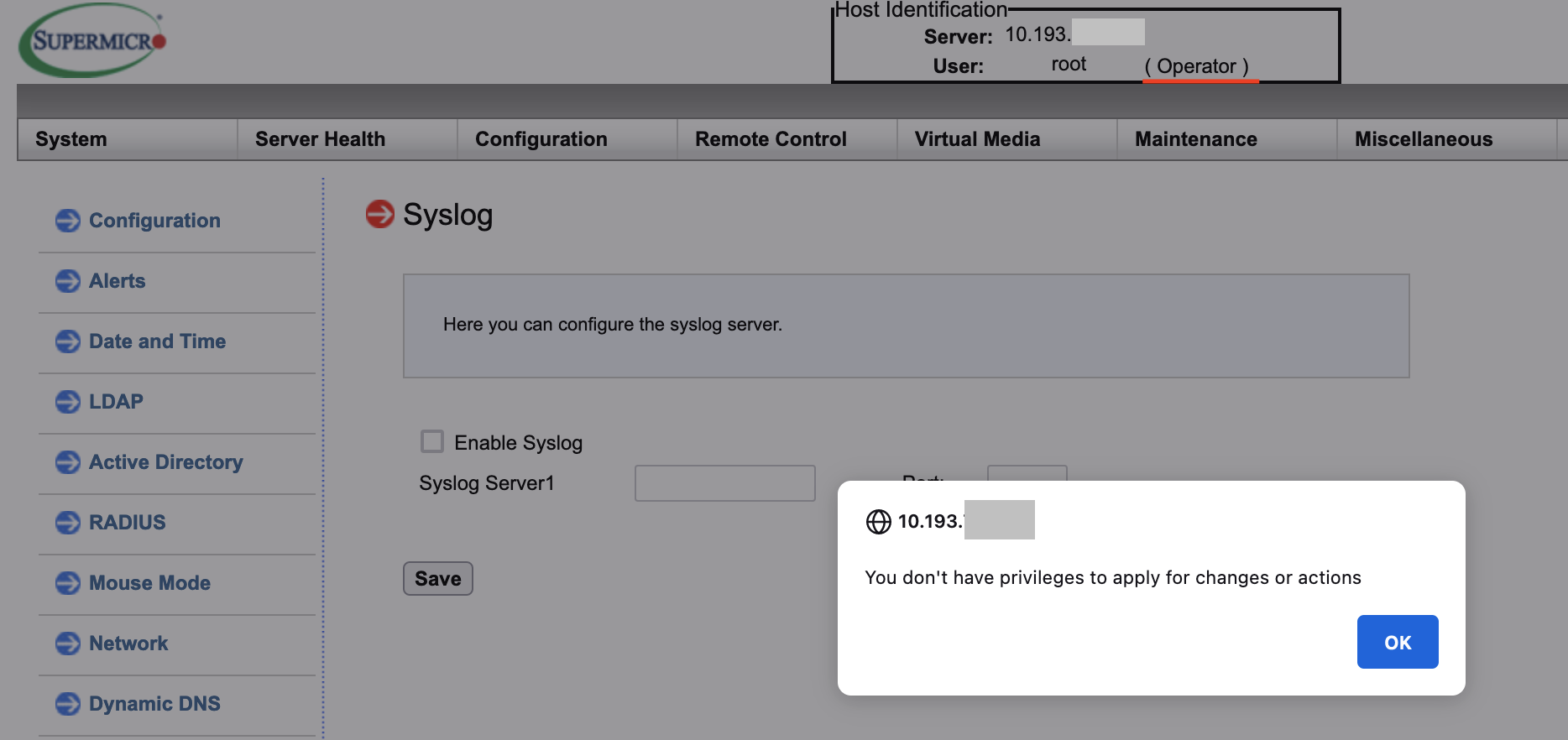
Task: Enable the Syslog checkbox
Action: [432, 441]
